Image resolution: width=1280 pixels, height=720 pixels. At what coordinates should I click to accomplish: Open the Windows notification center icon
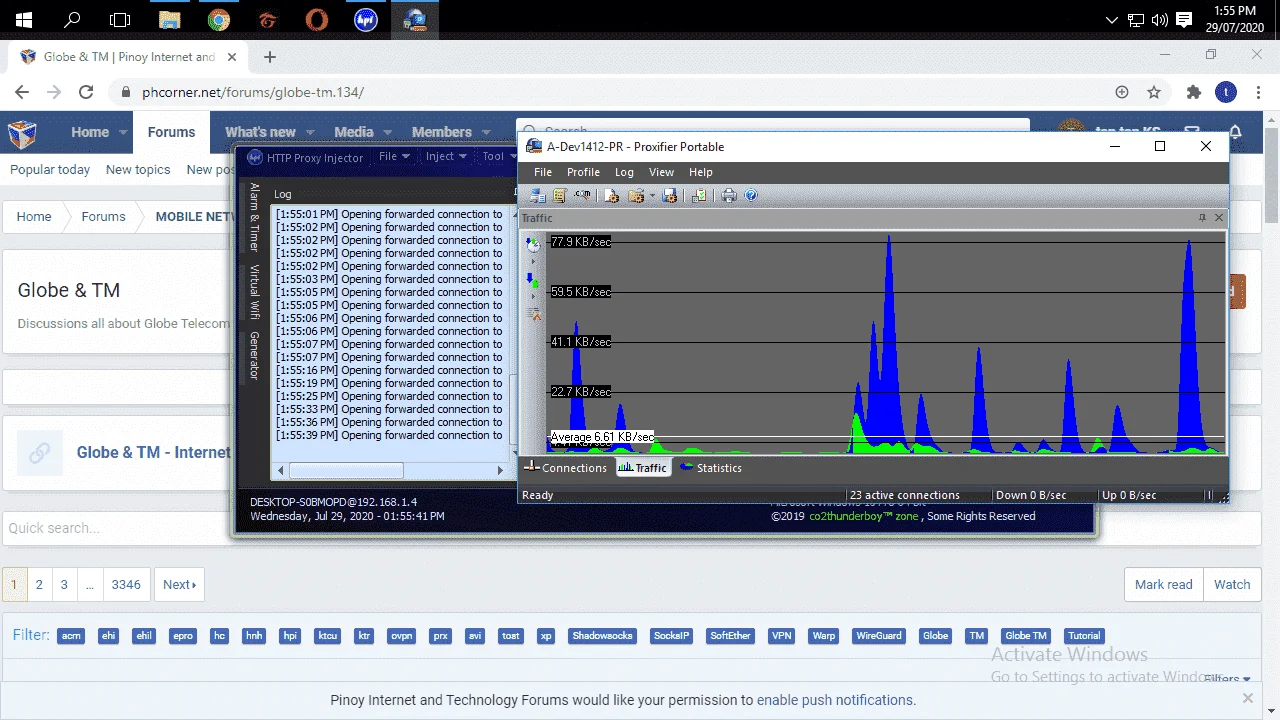(x=1184, y=19)
